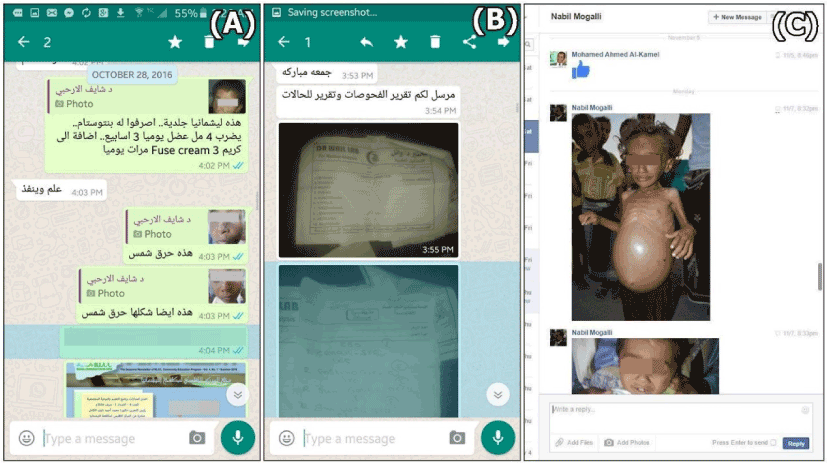Click the Add Files link
Image resolution: width=827 pixels, height=463 pixels.
574,443
